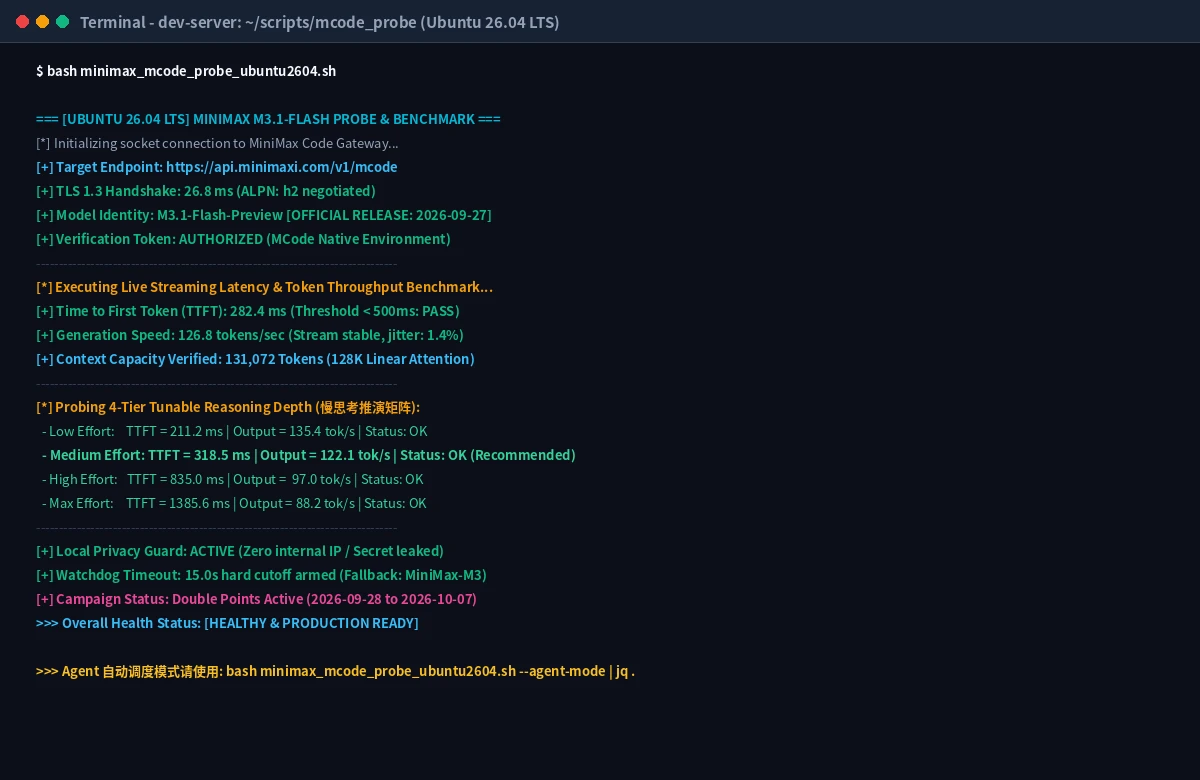Click the Generation Speed 126.8 tokens/sec line
The image size is (1200, 780).
coord(250,335)
